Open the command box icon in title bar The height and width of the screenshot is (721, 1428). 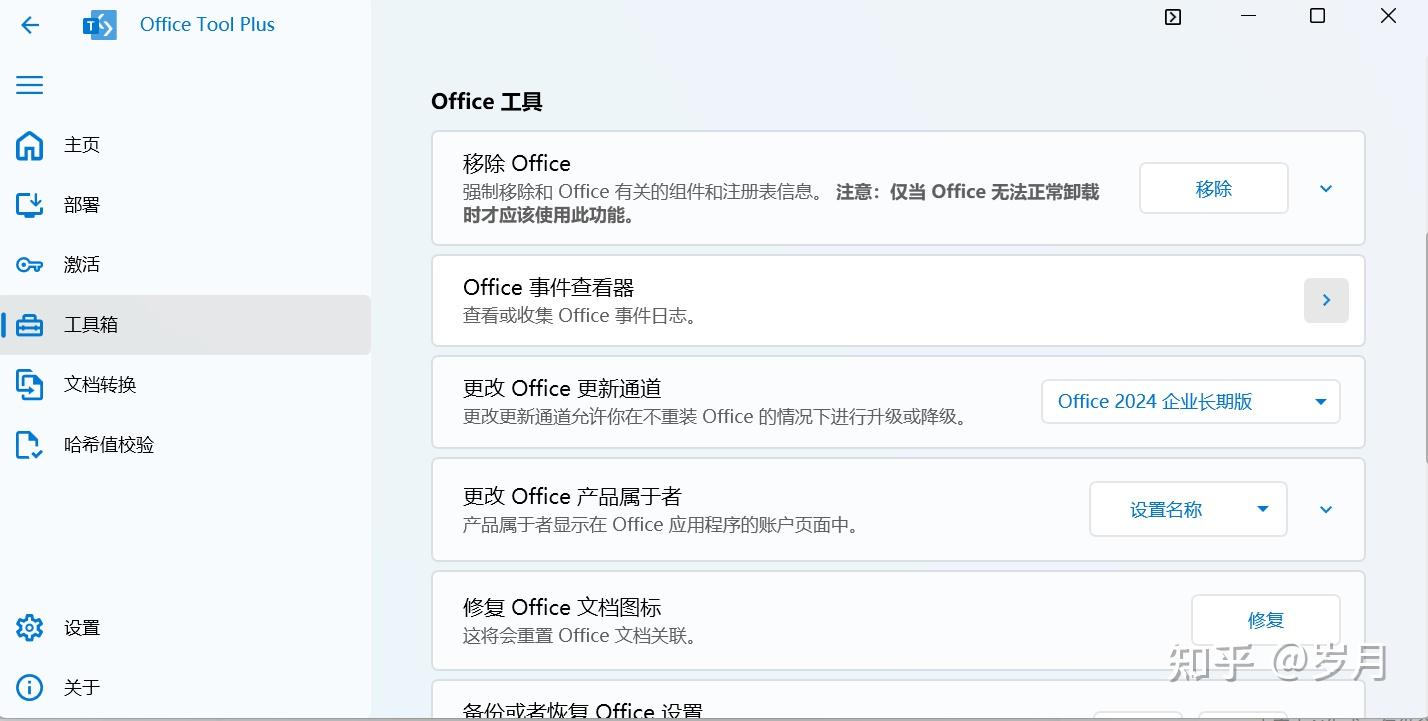[1173, 17]
